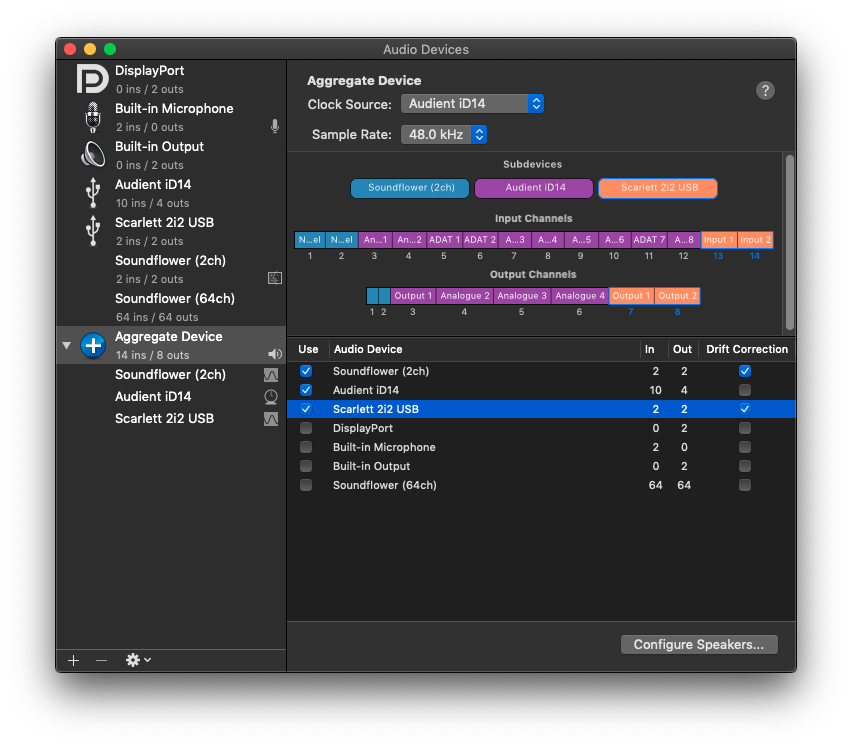Screen dimensions: 852x746
Task: Click the plus icon to add device
Action: [x=73, y=660]
